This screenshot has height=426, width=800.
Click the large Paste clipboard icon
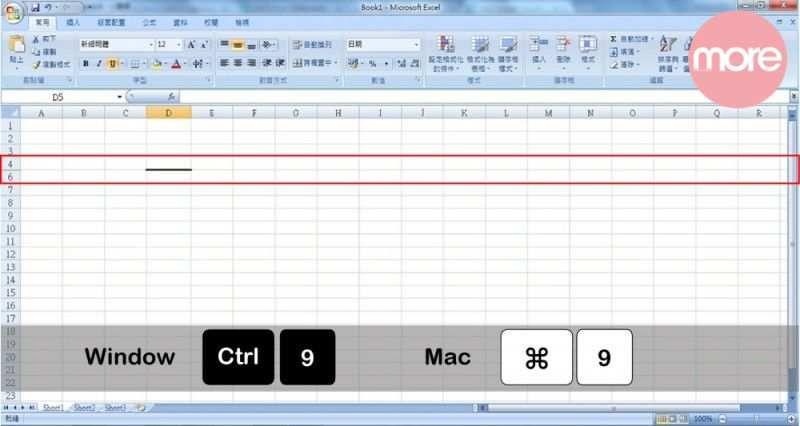(x=16, y=44)
